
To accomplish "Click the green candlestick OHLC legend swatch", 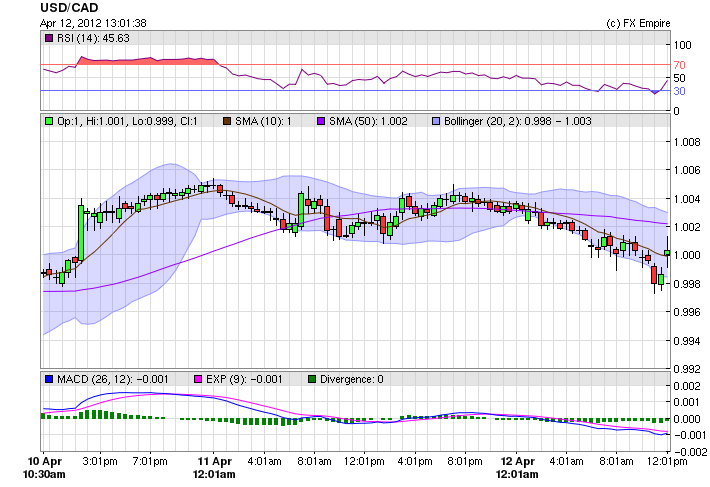I will pyautogui.click(x=49, y=121).
